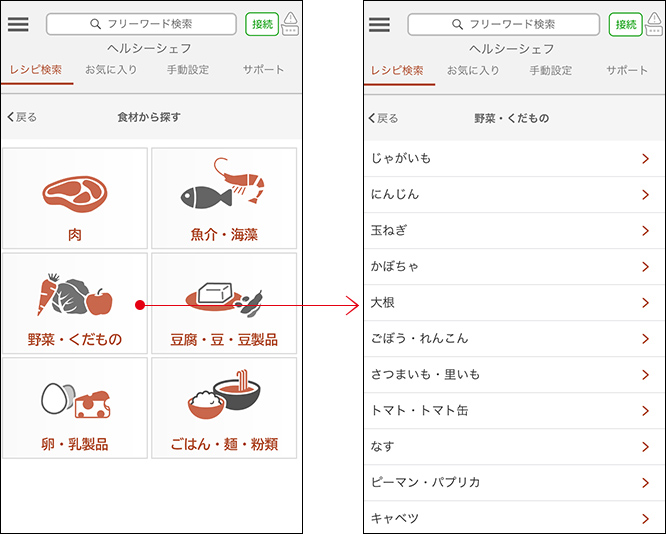The height and width of the screenshot is (534, 666).
Task: Open the 肉 (meat) category icon
Action: [75, 192]
